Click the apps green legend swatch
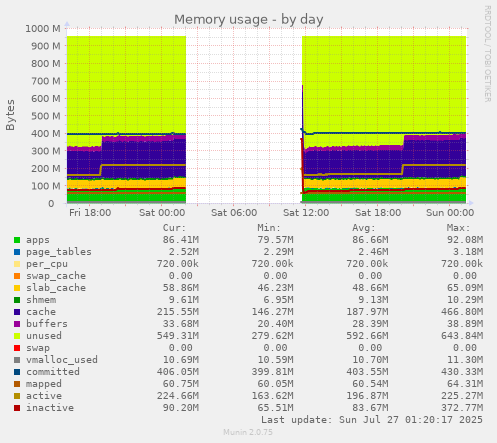 click(x=17, y=240)
